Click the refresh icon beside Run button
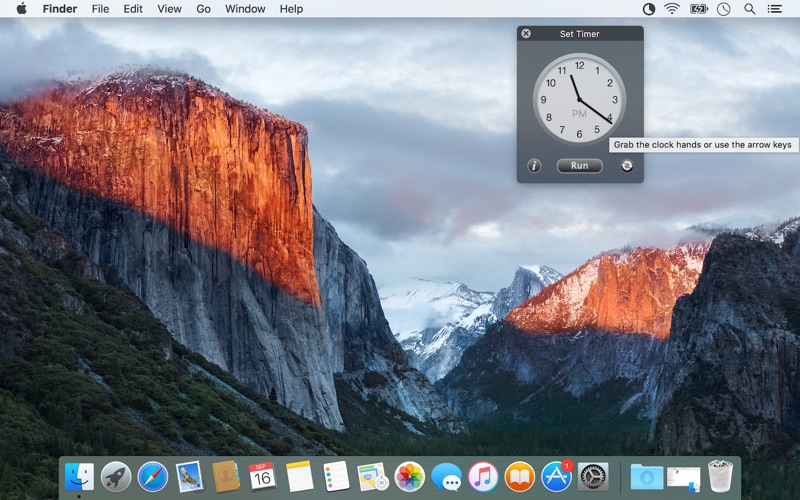The image size is (800, 500). coord(627,166)
